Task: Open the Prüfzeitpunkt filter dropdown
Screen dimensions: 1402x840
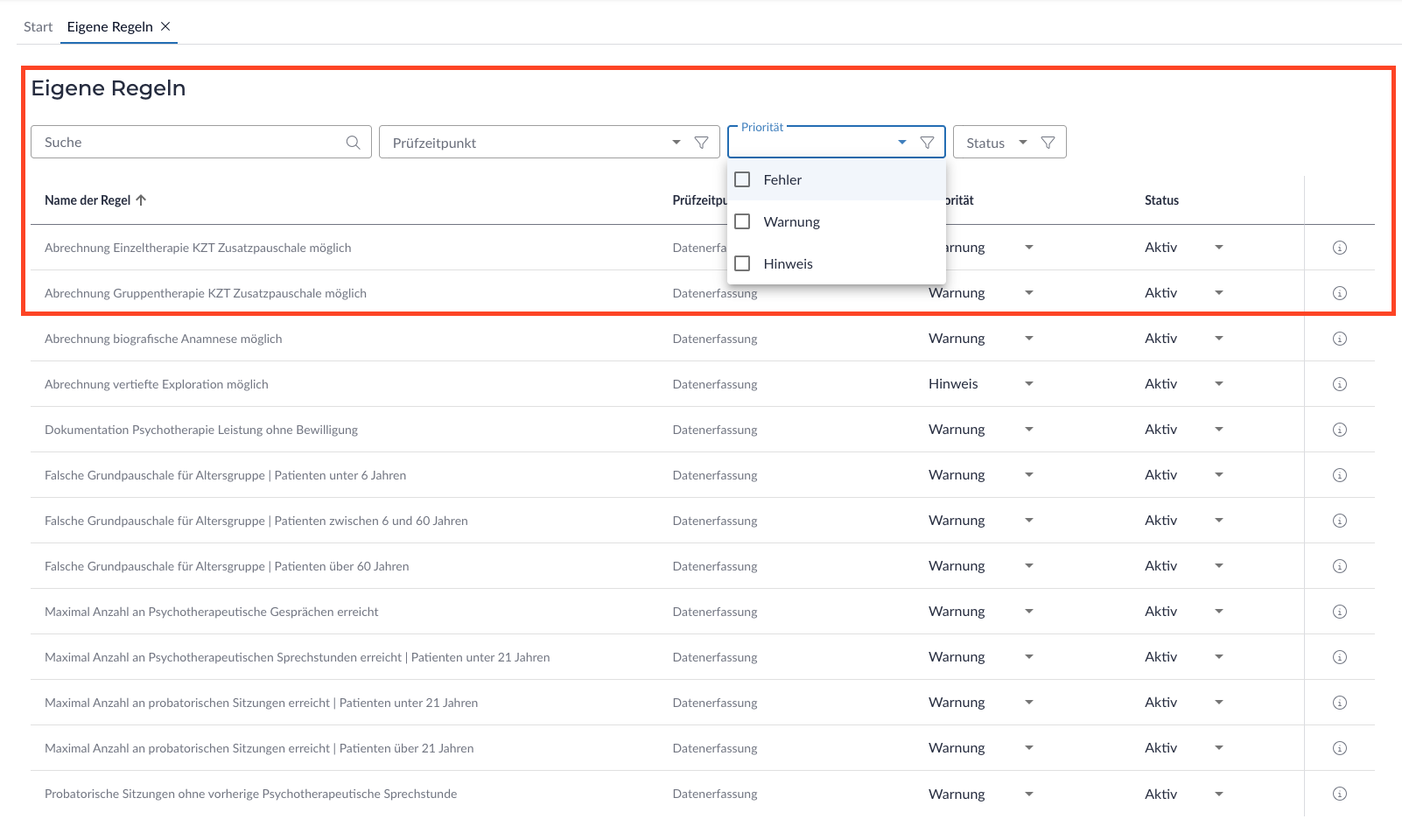Action: pos(676,143)
